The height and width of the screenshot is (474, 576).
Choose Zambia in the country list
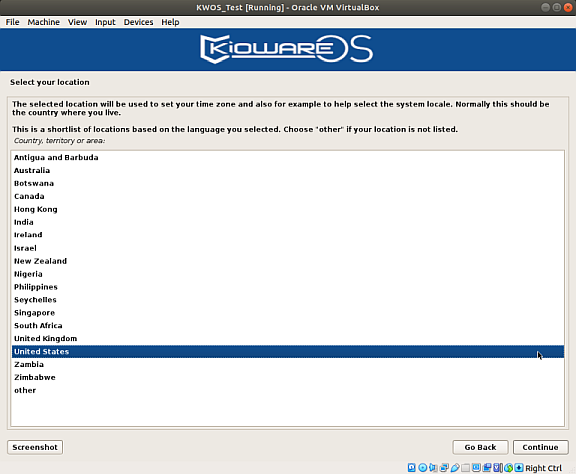(x=288, y=364)
